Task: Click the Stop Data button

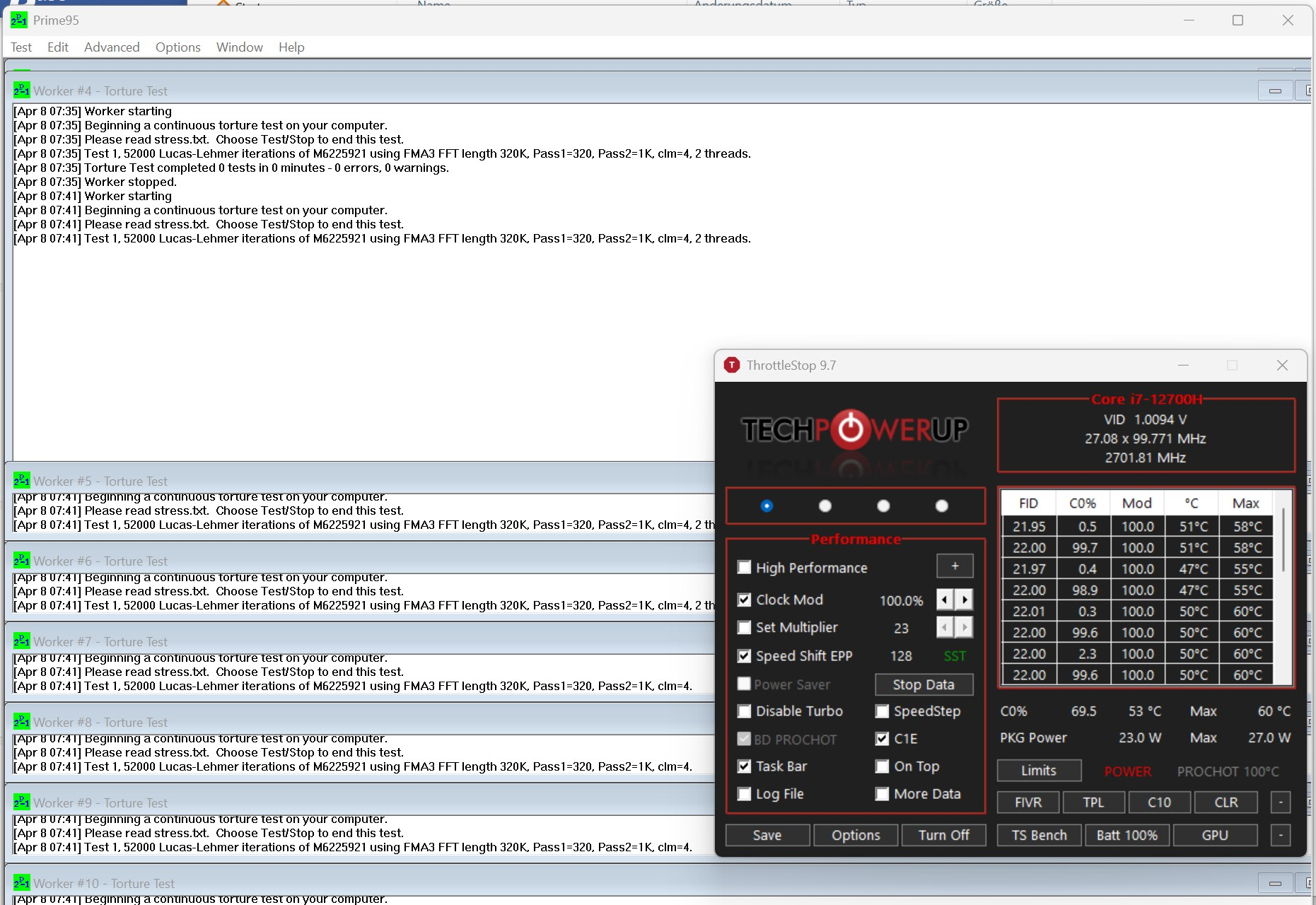Action: point(924,684)
